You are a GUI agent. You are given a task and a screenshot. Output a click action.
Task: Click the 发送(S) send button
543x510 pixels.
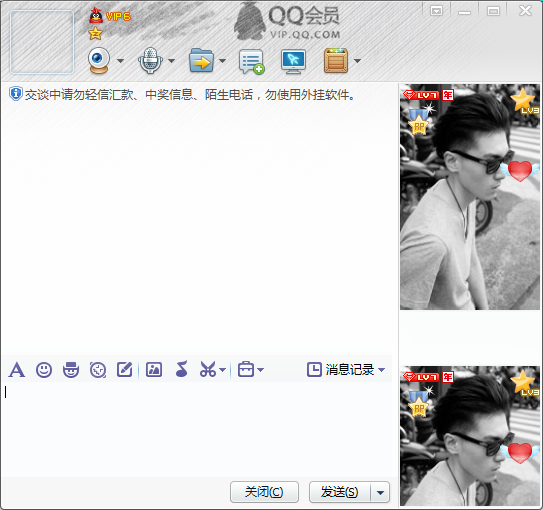[x=340, y=492]
